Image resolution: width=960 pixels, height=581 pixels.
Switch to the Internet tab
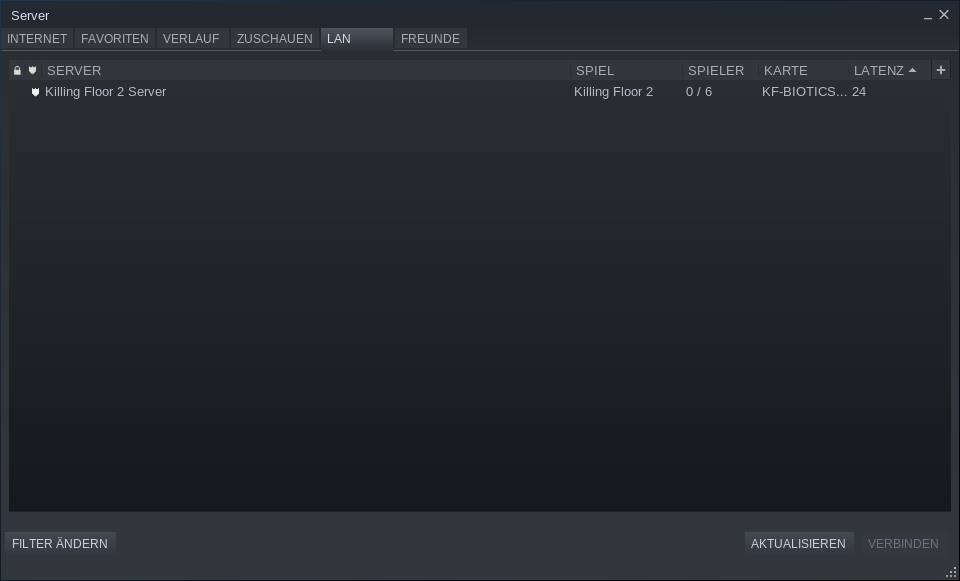click(37, 39)
